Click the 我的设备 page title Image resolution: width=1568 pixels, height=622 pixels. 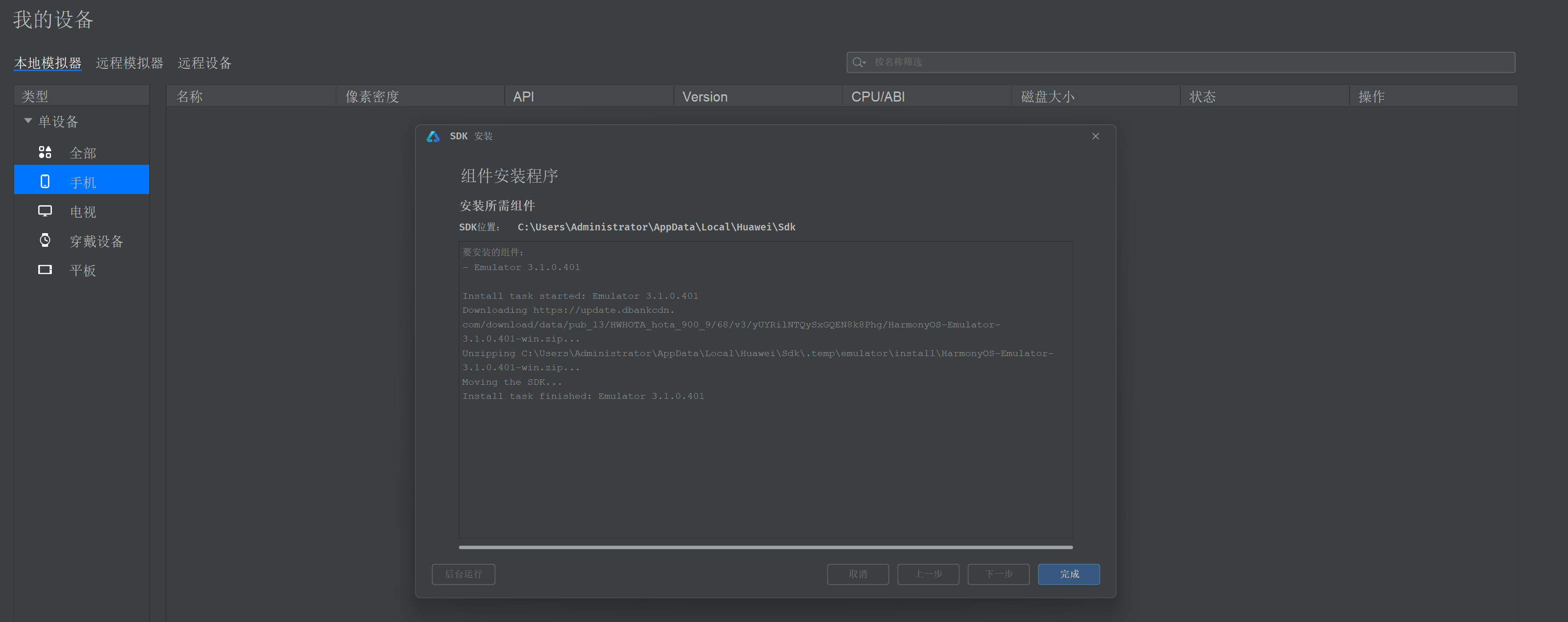(x=54, y=20)
